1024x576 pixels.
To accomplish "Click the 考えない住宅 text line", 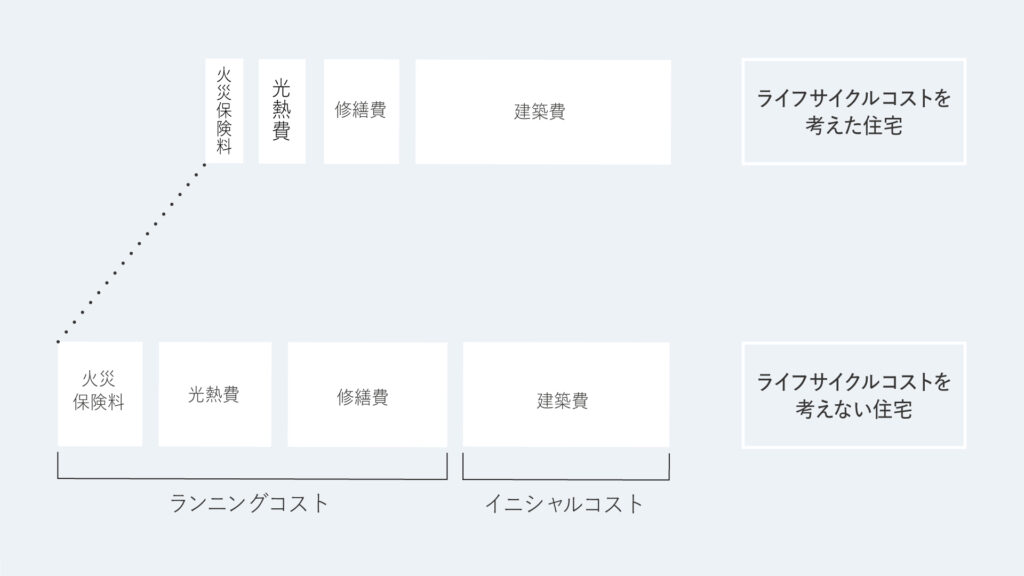I will point(853,410).
